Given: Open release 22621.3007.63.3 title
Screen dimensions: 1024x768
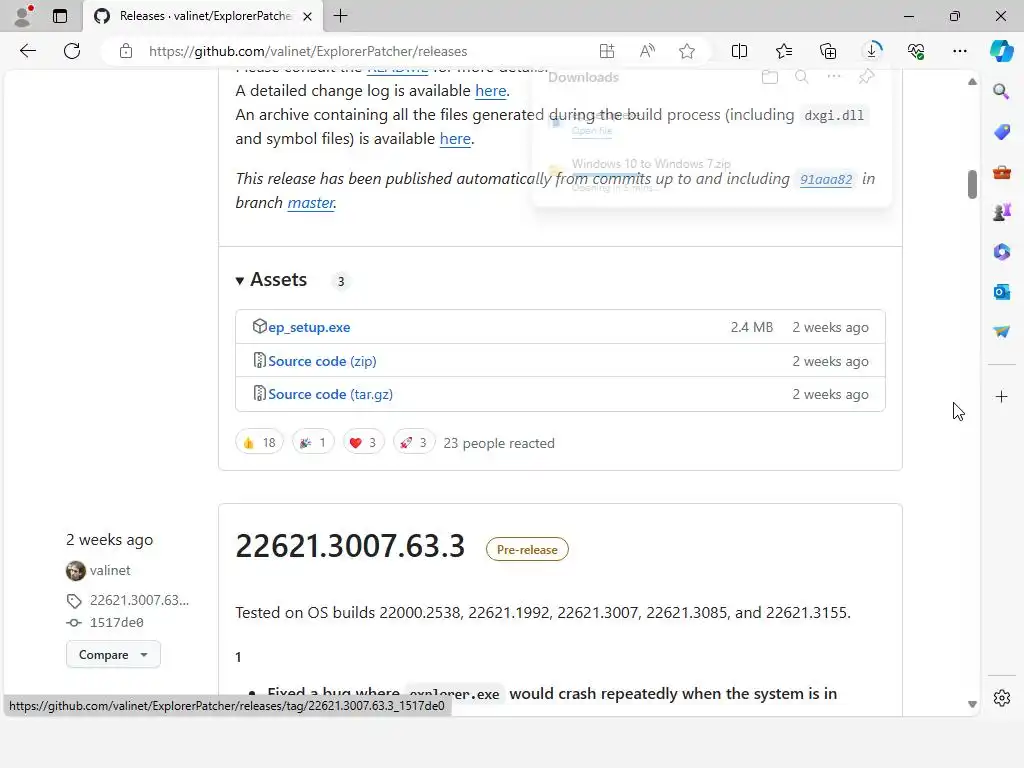Looking at the screenshot, I should (x=350, y=546).
